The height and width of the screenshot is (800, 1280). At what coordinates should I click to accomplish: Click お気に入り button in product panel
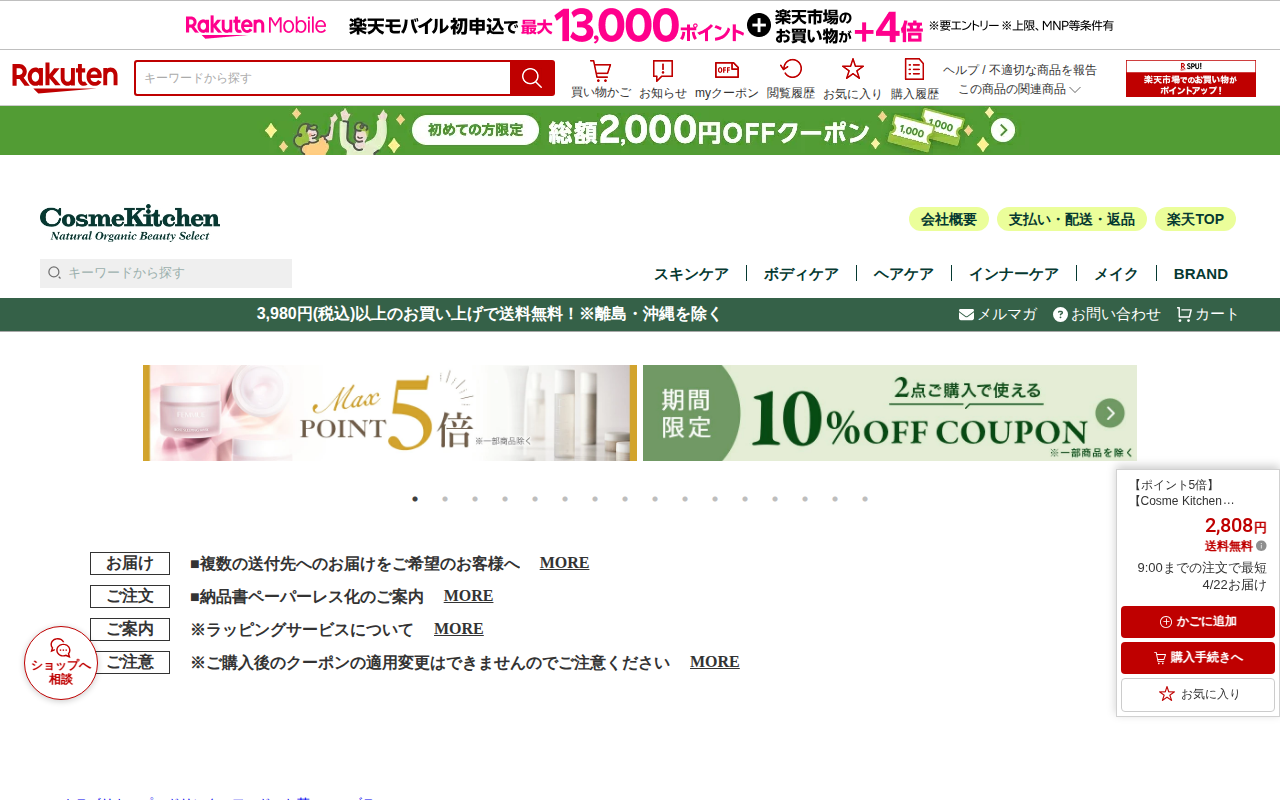(1198, 694)
